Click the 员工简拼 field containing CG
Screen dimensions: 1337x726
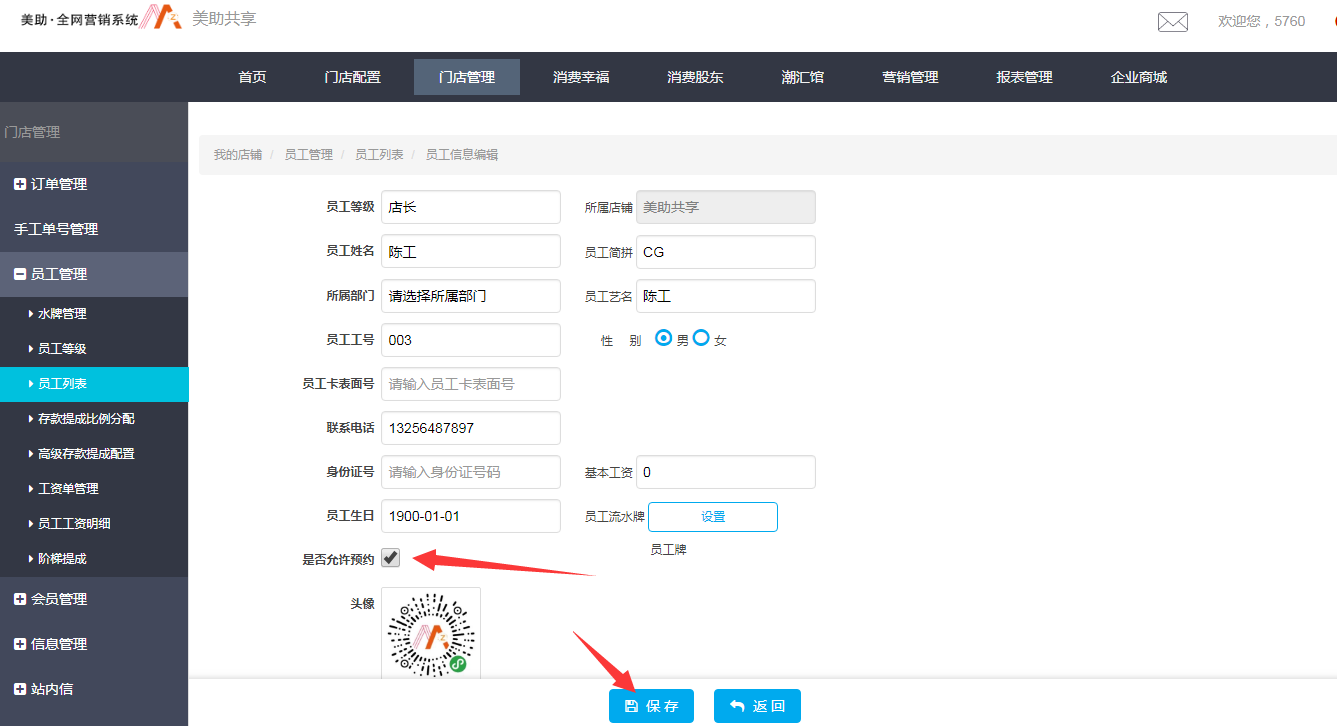pos(726,252)
